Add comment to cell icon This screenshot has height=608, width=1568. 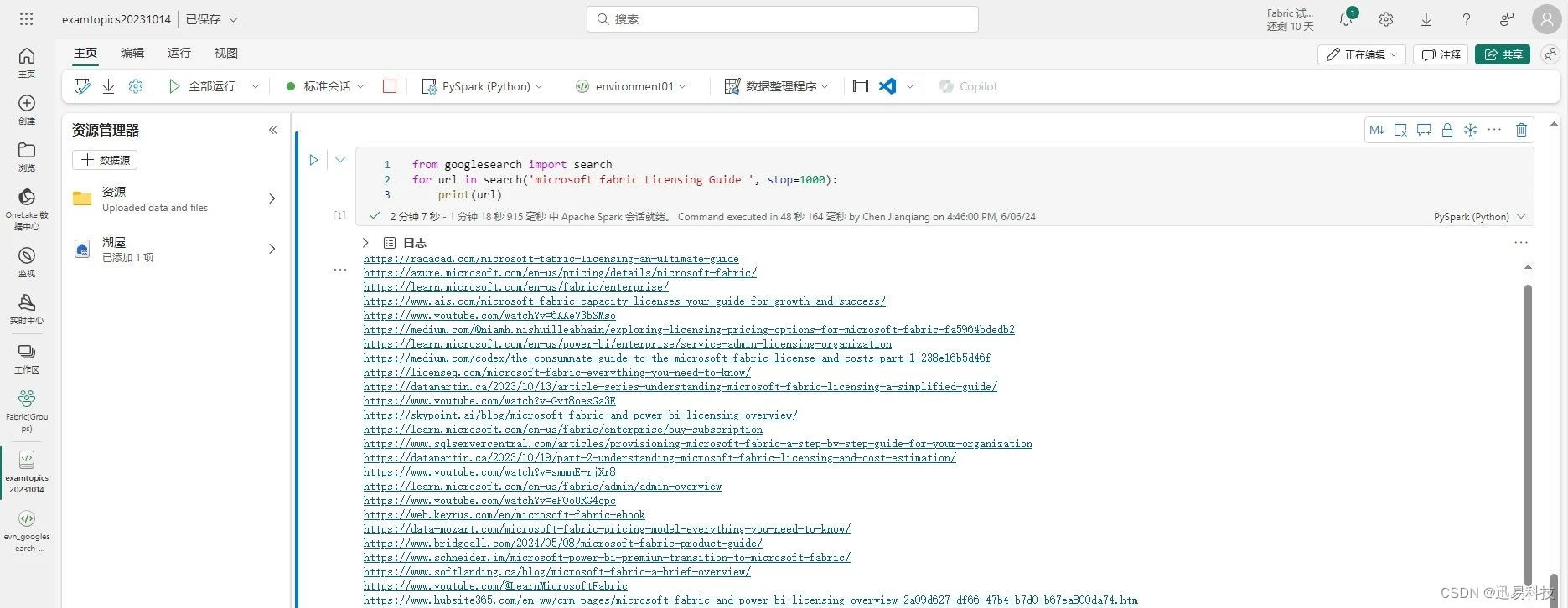click(x=1424, y=130)
